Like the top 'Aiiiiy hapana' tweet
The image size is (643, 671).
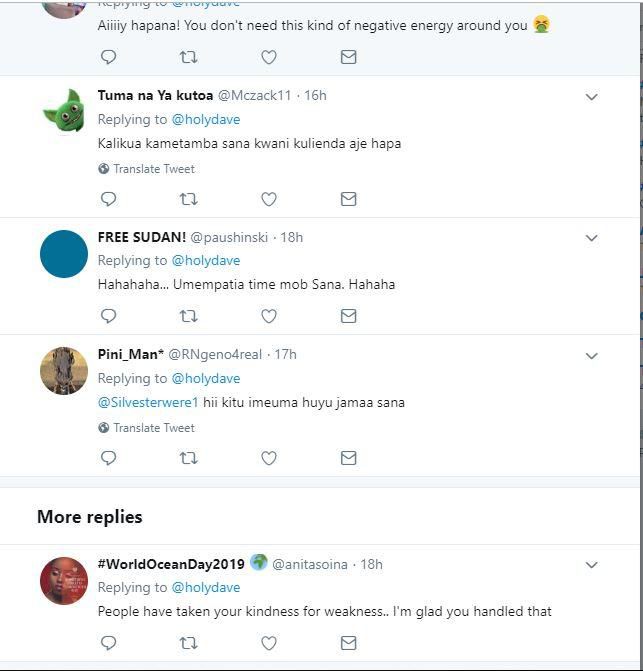tap(269, 57)
